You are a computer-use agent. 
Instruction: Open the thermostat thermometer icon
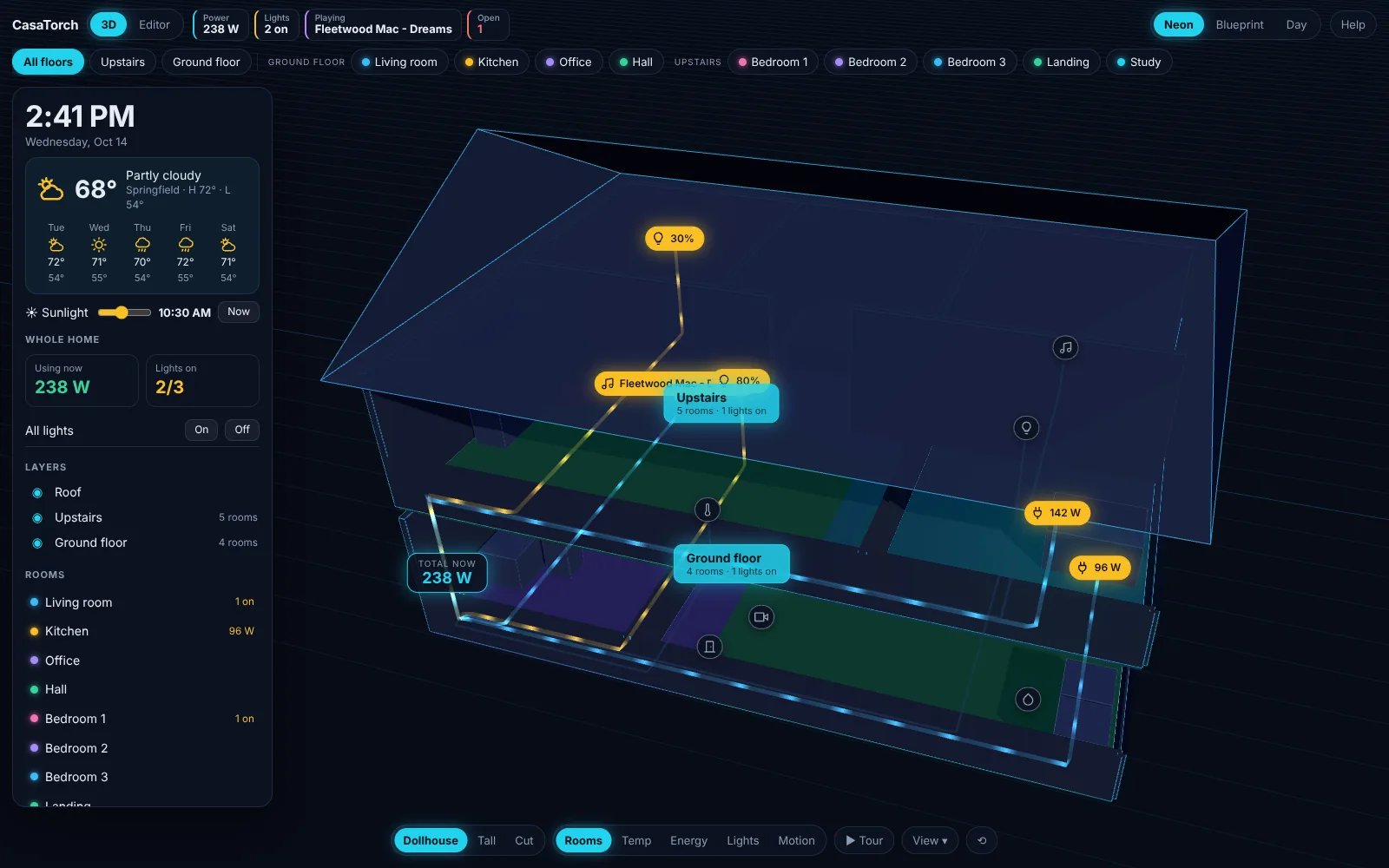click(707, 510)
